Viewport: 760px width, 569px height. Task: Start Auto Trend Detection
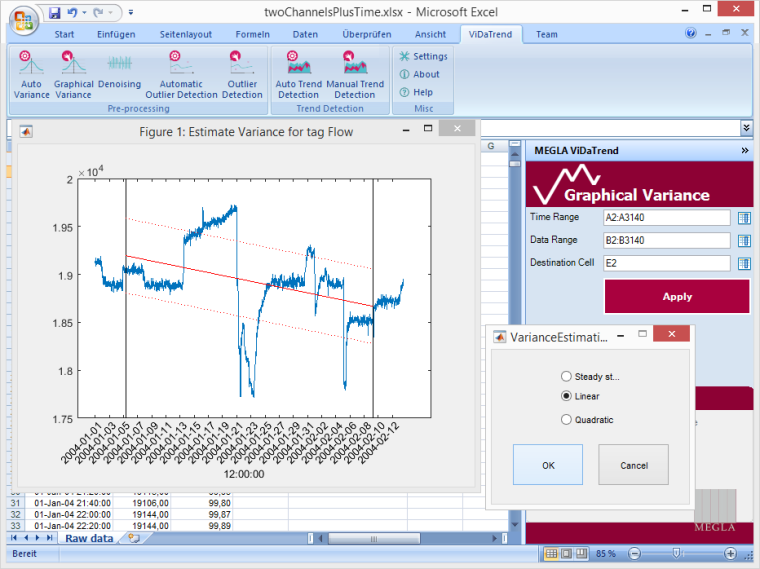299,75
